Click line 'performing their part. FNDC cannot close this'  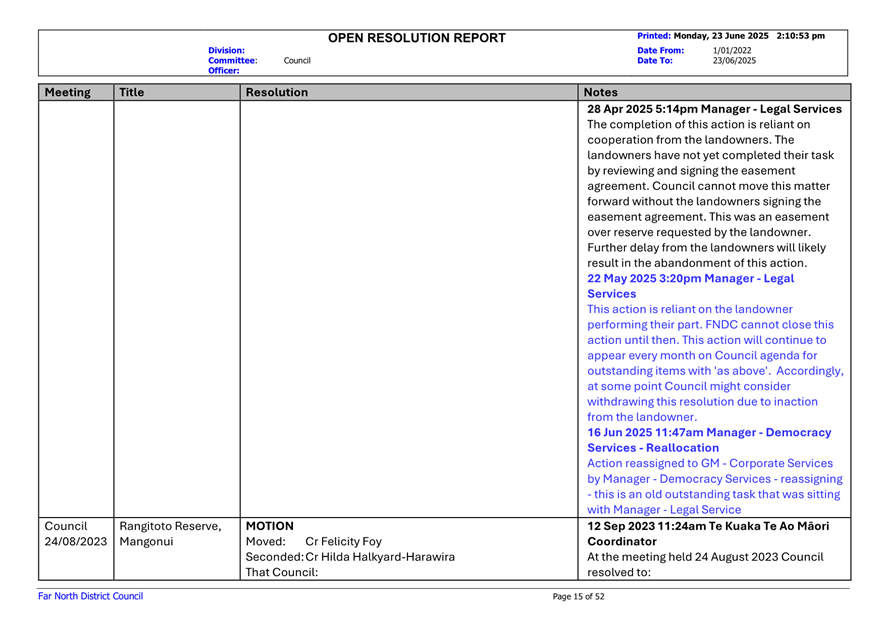(x=710, y=325)
